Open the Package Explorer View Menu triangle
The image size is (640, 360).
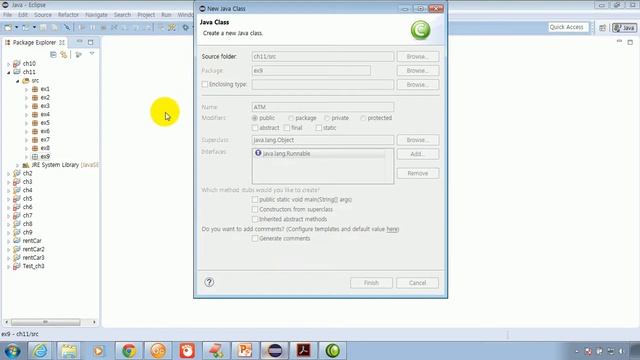tap(92, 54)
